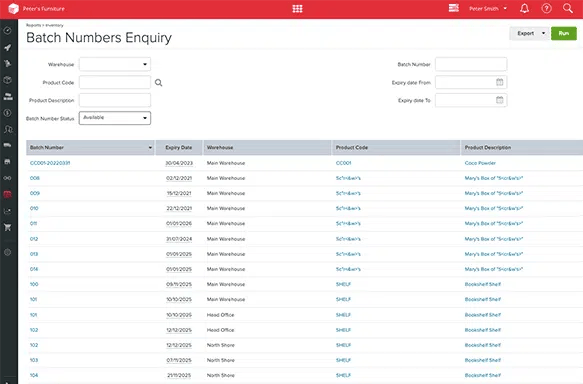Viewport: 583px width, 384px height.
Task: Open the production icon below the rocket
Action: point(7,64)
